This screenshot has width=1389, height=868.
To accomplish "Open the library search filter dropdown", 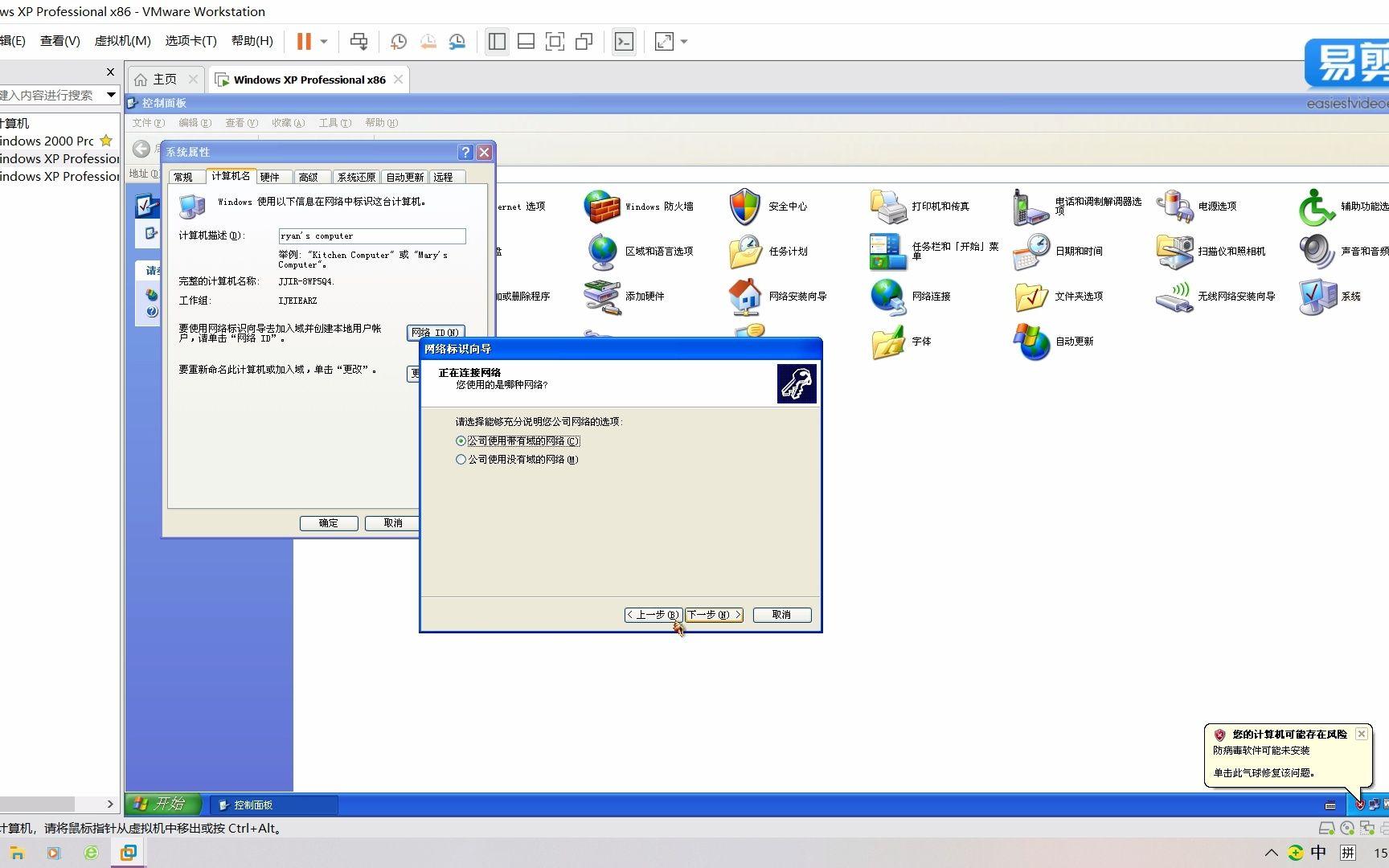I will tap(111, 95).
